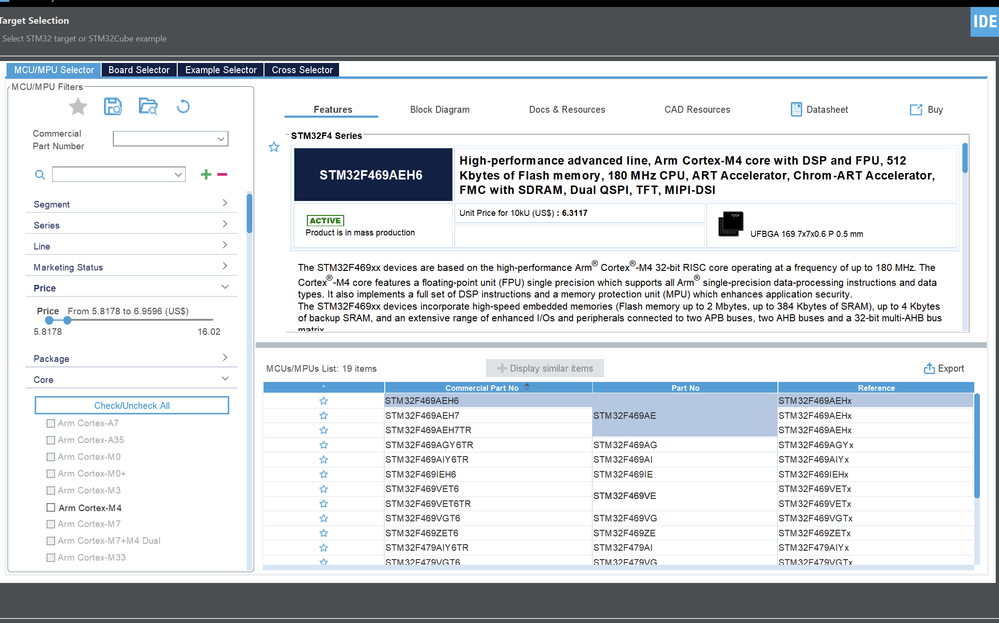Image resolution: width=999 pixels, height=623 pixels.
Task: Reset all filters refresh icon
Action: [183, 106]
